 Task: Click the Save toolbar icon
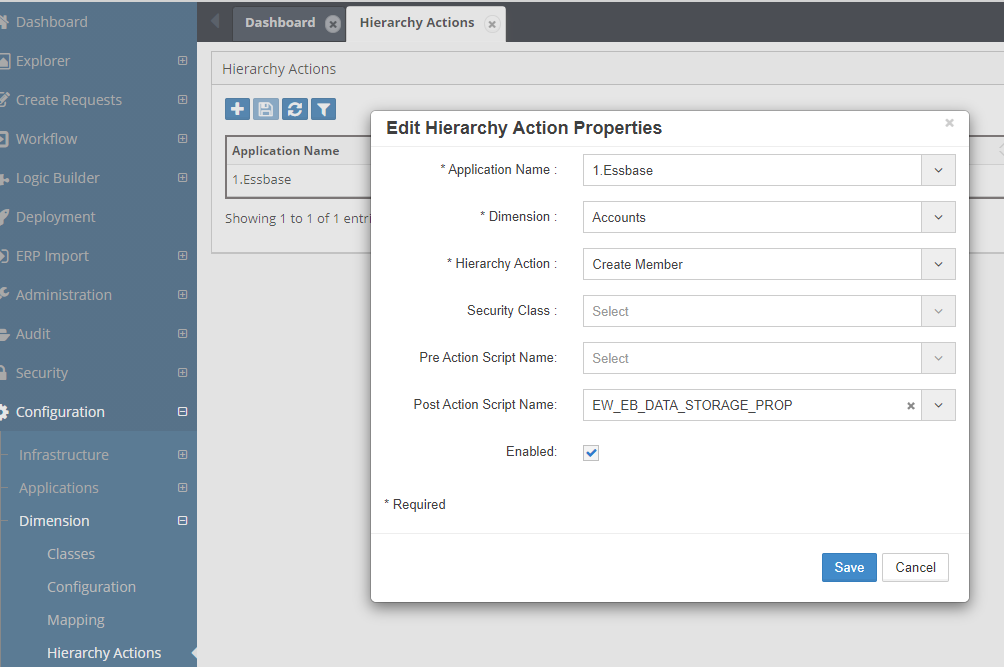tap(265, 108)
